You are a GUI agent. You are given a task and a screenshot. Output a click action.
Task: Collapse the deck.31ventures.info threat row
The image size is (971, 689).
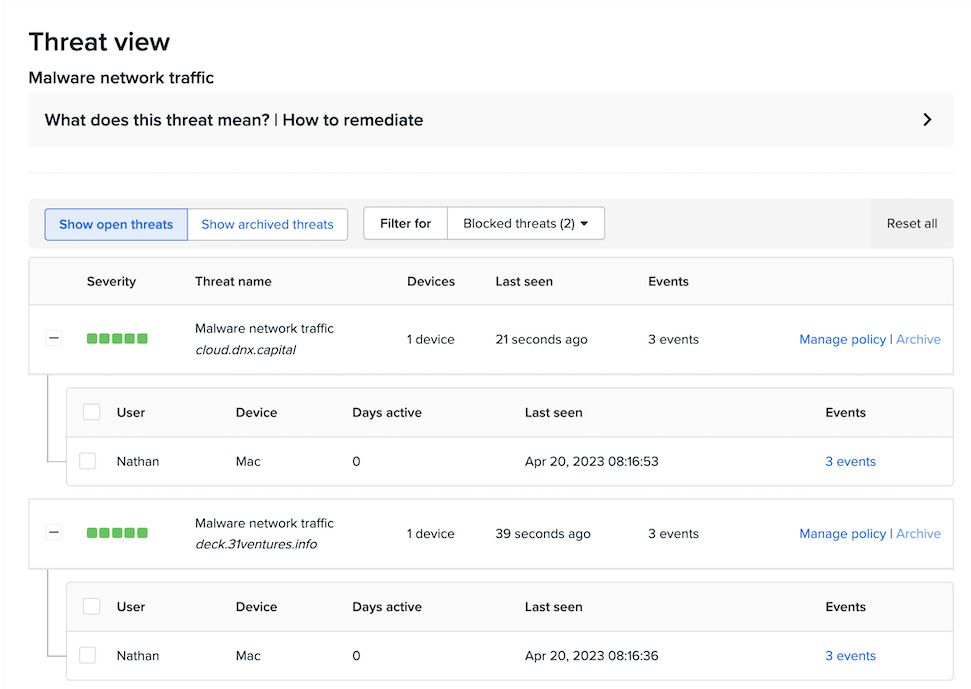click(54, 533)
